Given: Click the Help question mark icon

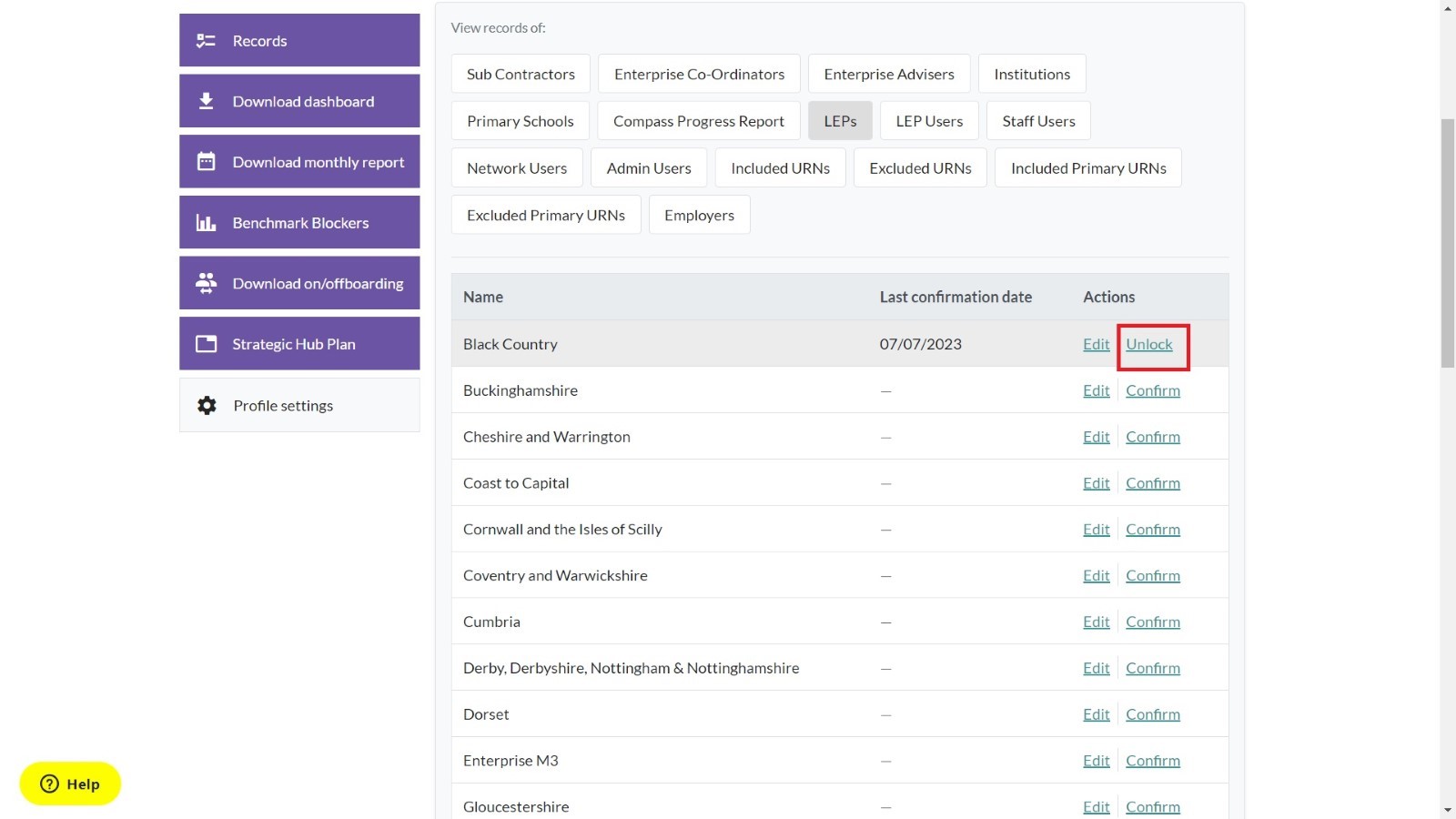Looking at the screenshot, I should point(50,784).
